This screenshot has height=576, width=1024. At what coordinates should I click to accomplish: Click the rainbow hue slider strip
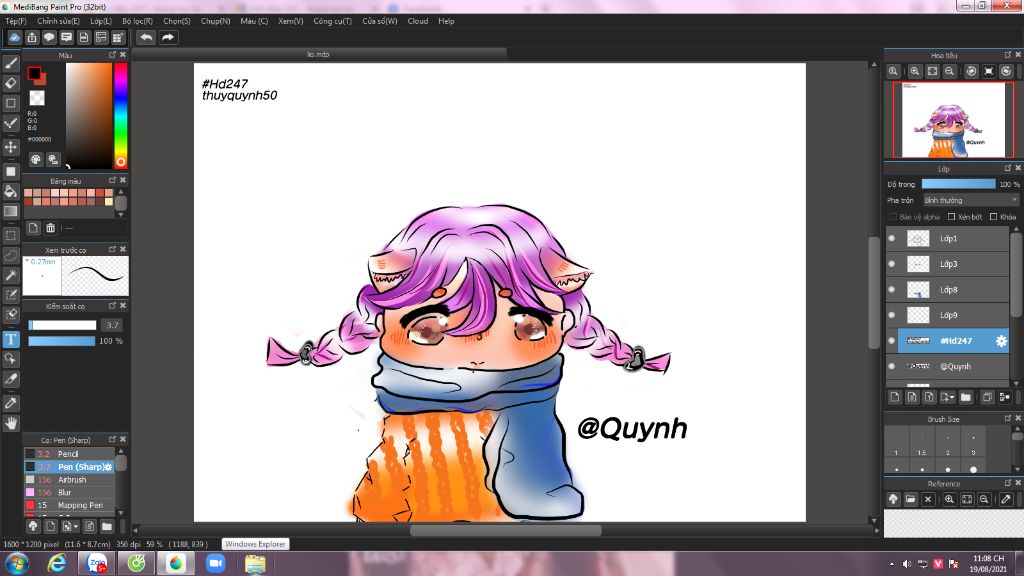[x=121, y=116]
